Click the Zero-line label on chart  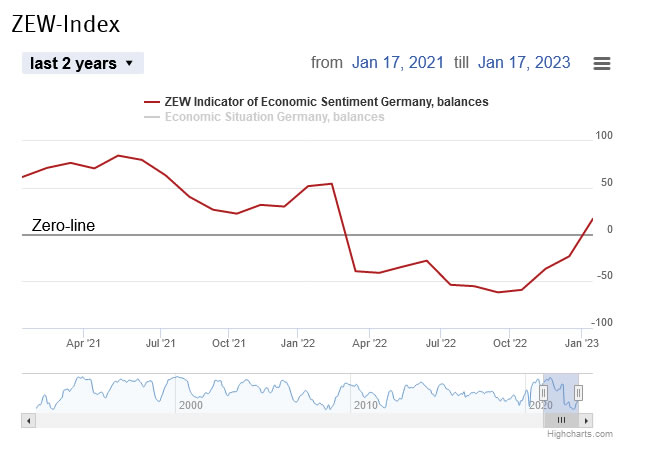(x=64, y=226)
